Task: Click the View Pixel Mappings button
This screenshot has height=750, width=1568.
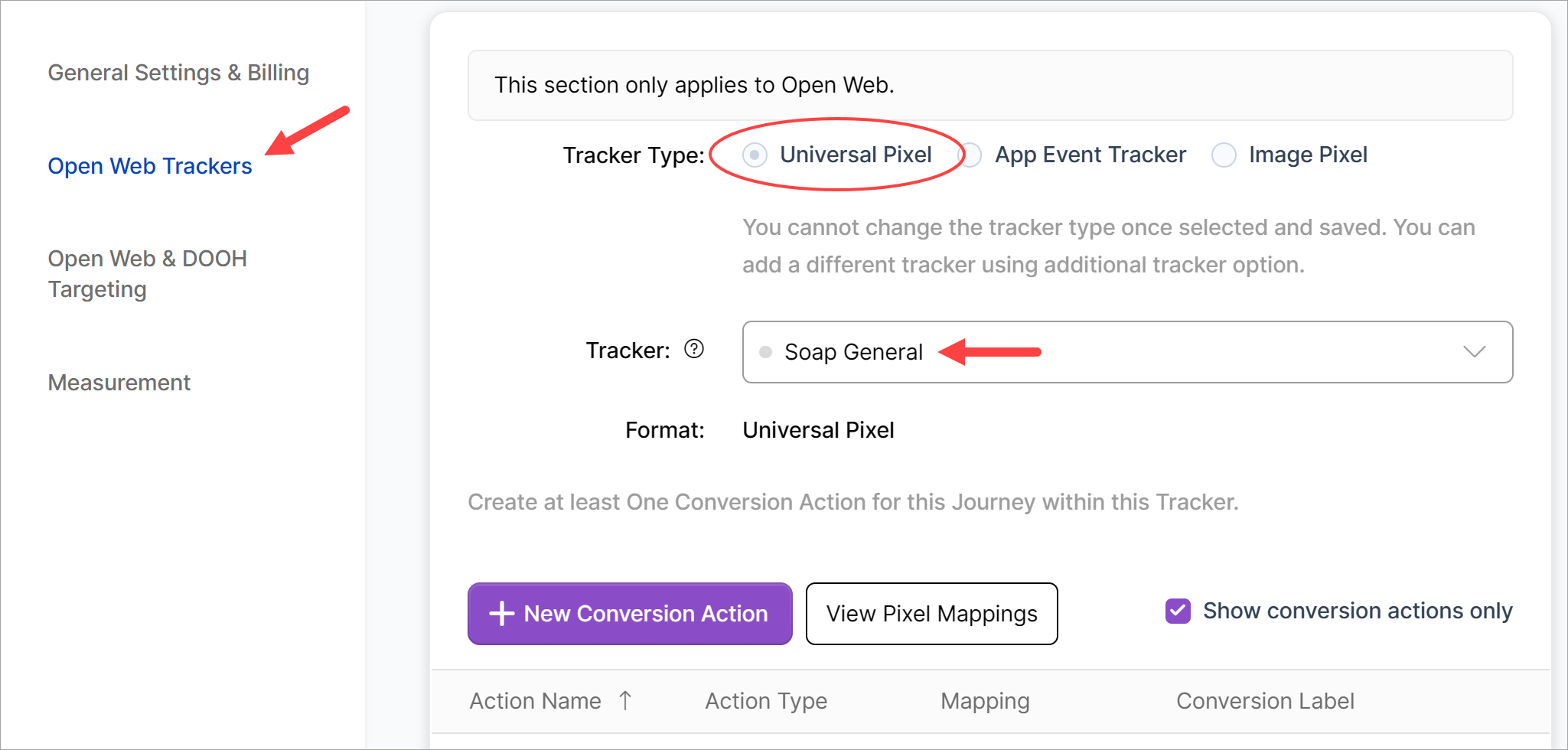Action: coord(931,614)
